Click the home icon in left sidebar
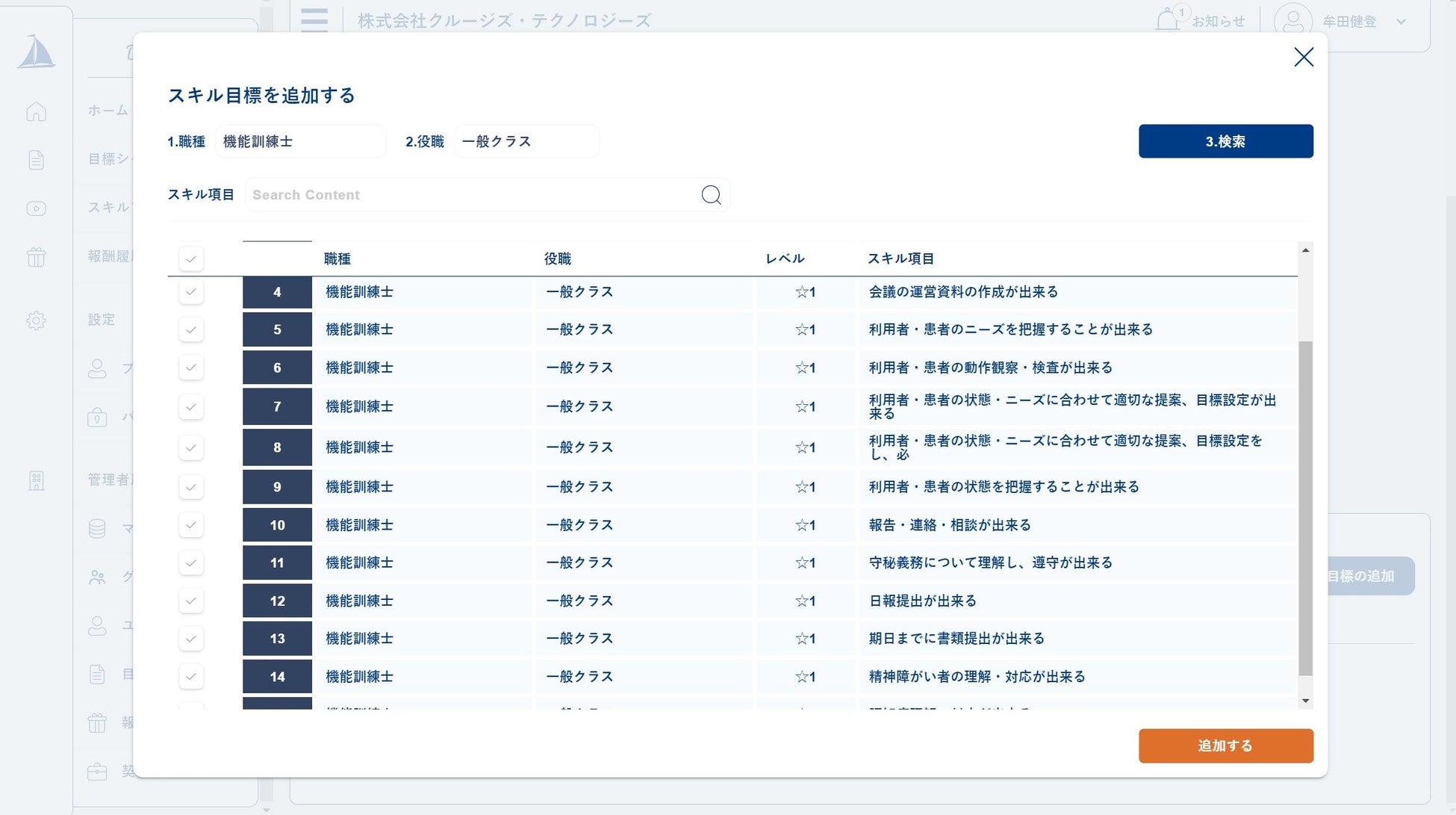Viewport: 1456px width, 815px height. [x=36, y=111]
